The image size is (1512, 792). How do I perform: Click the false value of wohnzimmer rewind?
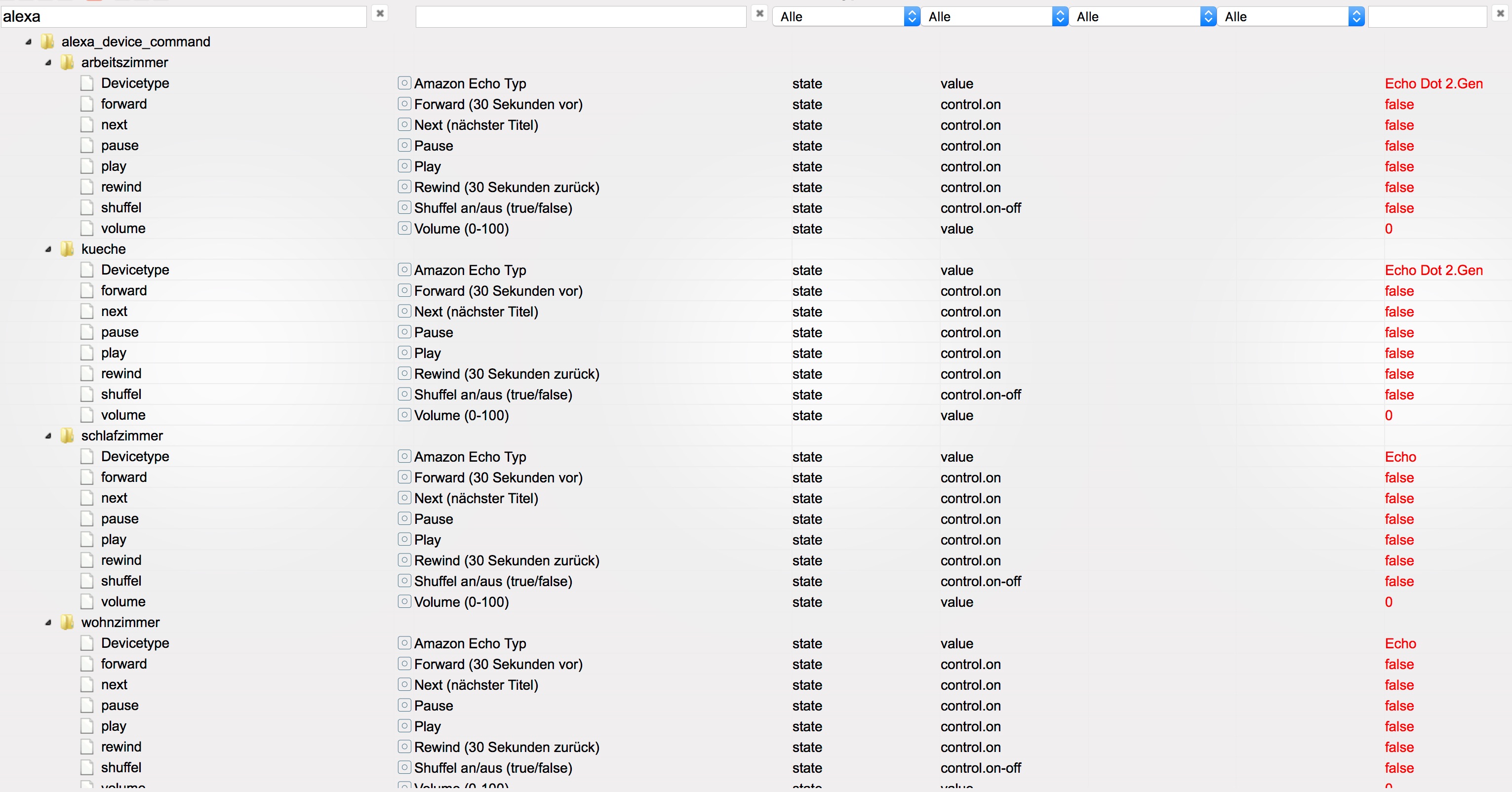[x=1399, y=747]
